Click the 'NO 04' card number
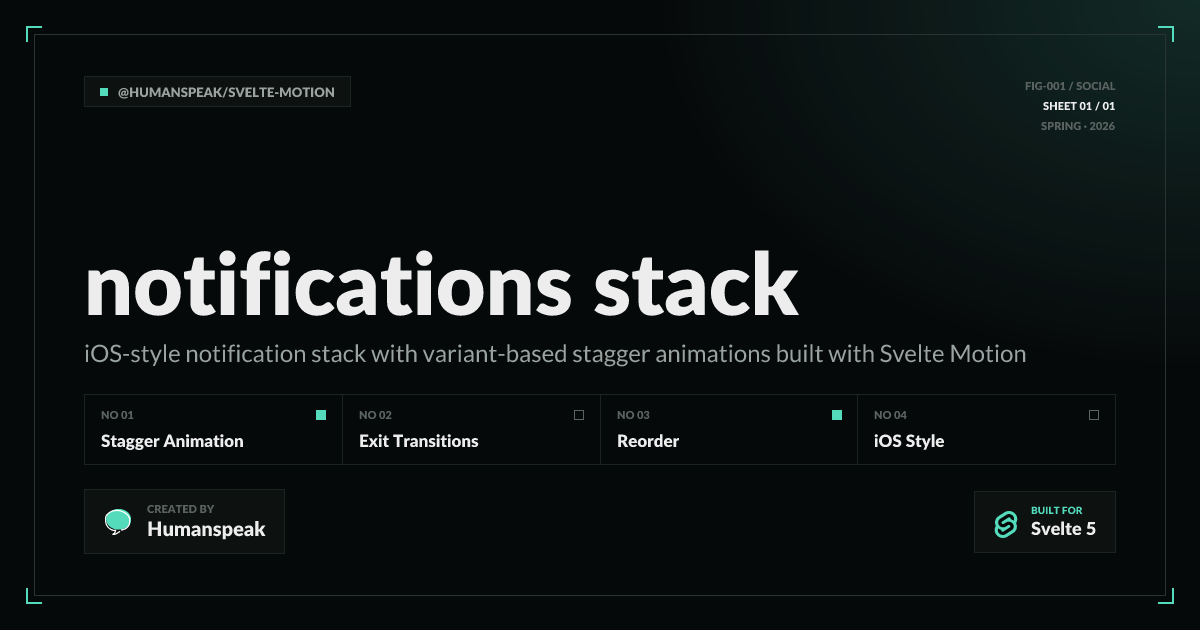The height and width of the screenshot is (630, 1200). (x=890, y=415)
